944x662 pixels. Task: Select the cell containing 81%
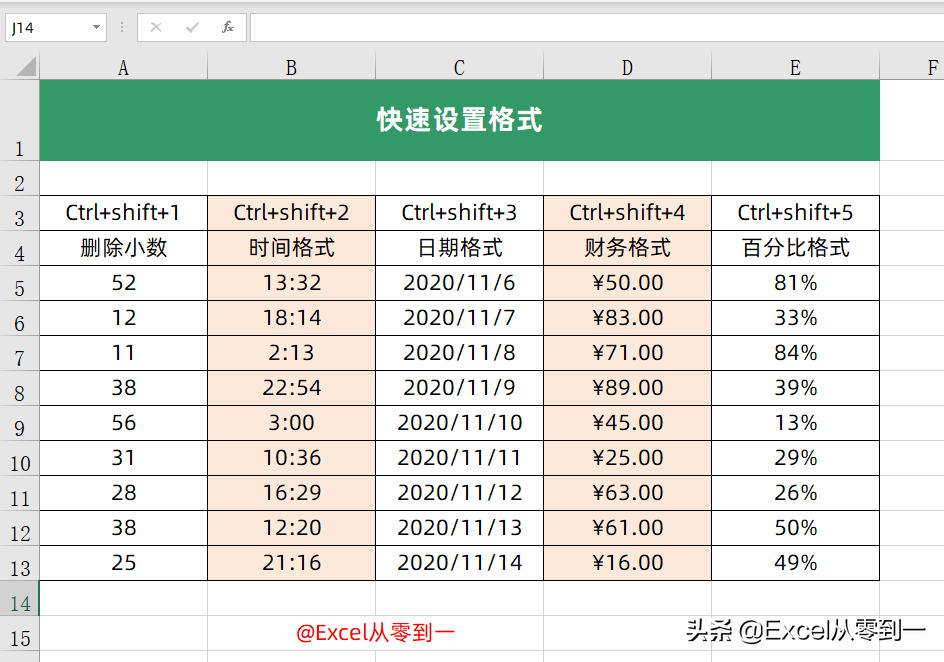tap(794, 282)
